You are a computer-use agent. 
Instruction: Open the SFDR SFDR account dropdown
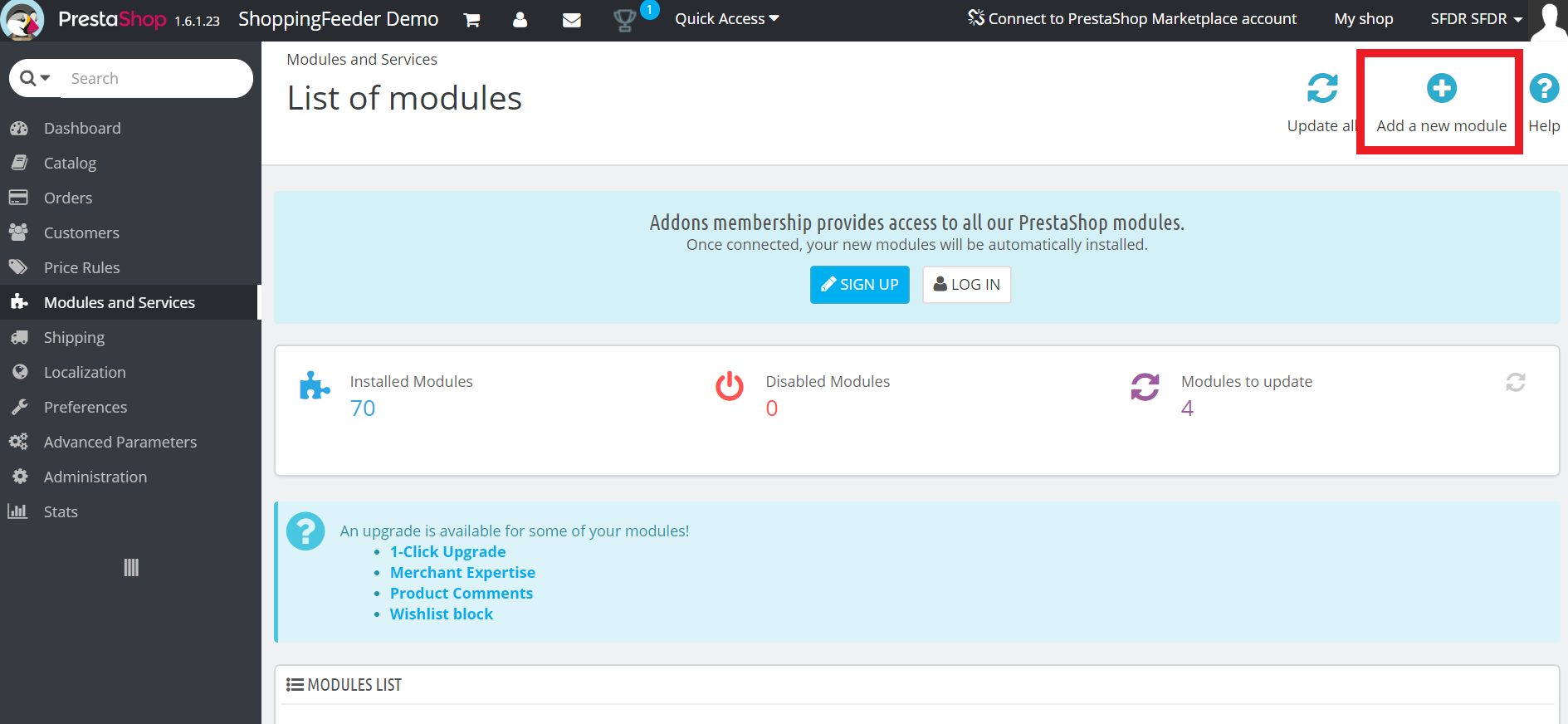click(1477, 19)
